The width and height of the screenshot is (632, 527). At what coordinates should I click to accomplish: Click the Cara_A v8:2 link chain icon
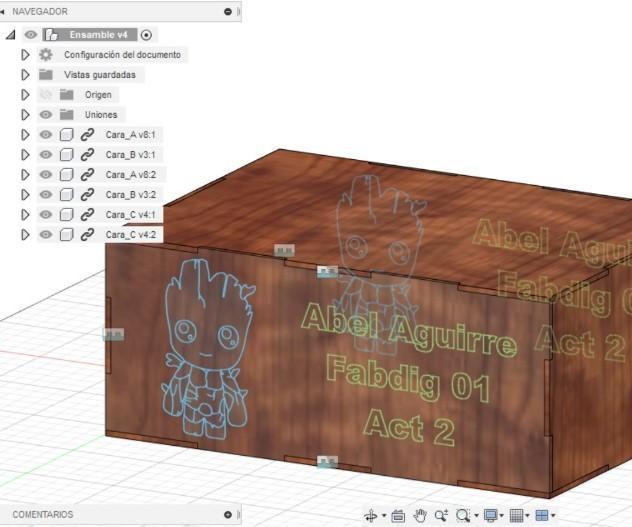tap(87, 175)
